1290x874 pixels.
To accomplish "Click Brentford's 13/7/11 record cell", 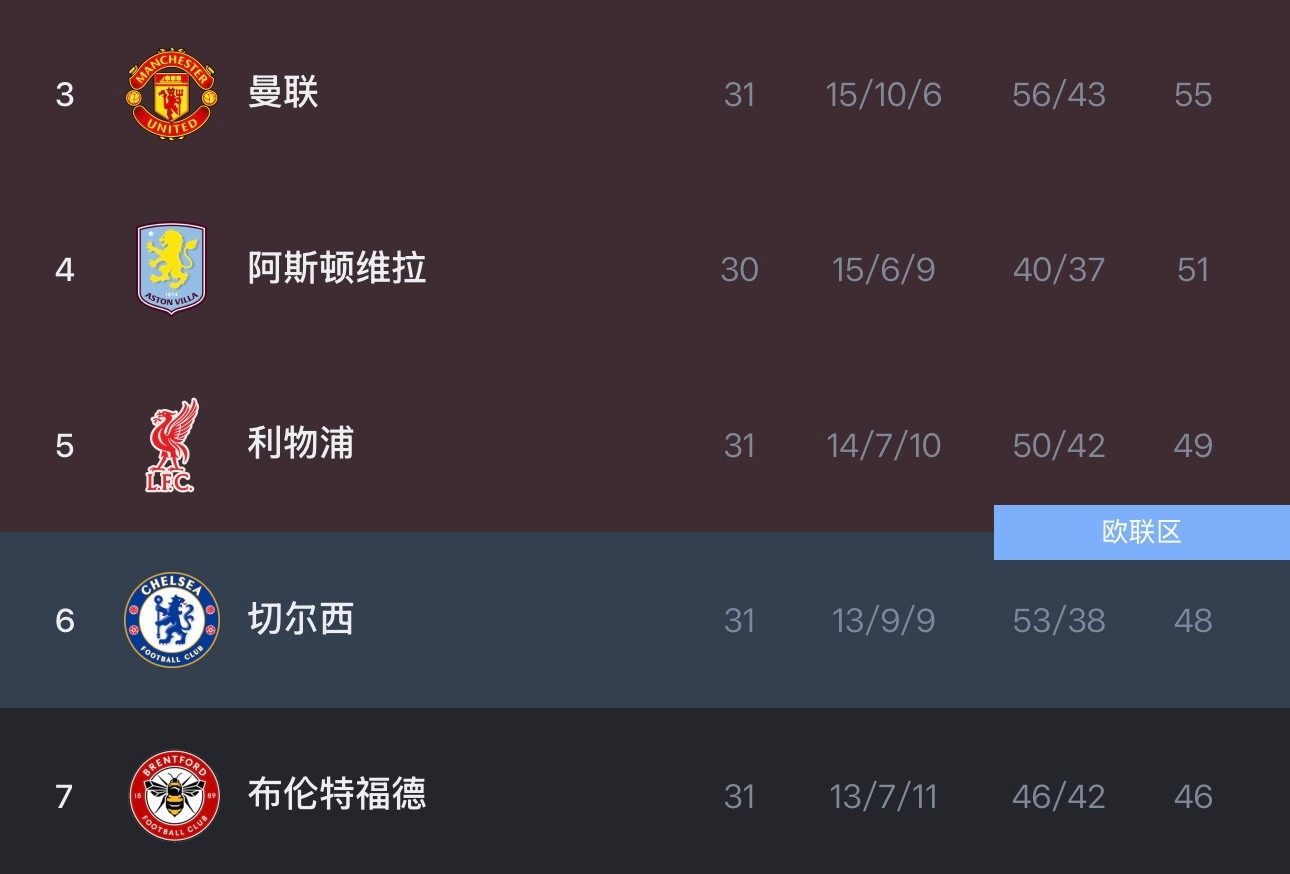I will pos(883,796).
